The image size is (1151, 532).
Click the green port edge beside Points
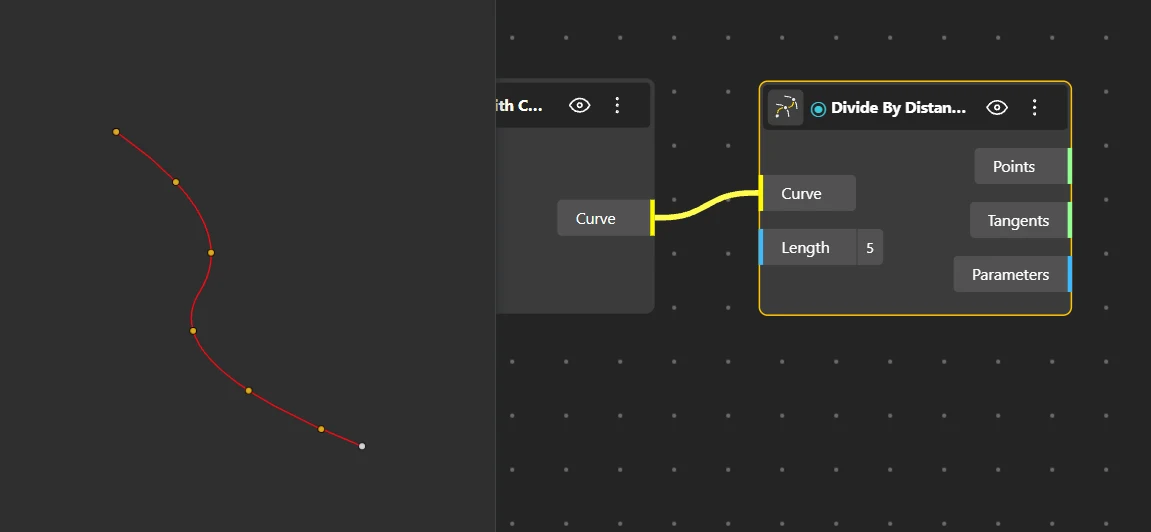coord(1070,167)
